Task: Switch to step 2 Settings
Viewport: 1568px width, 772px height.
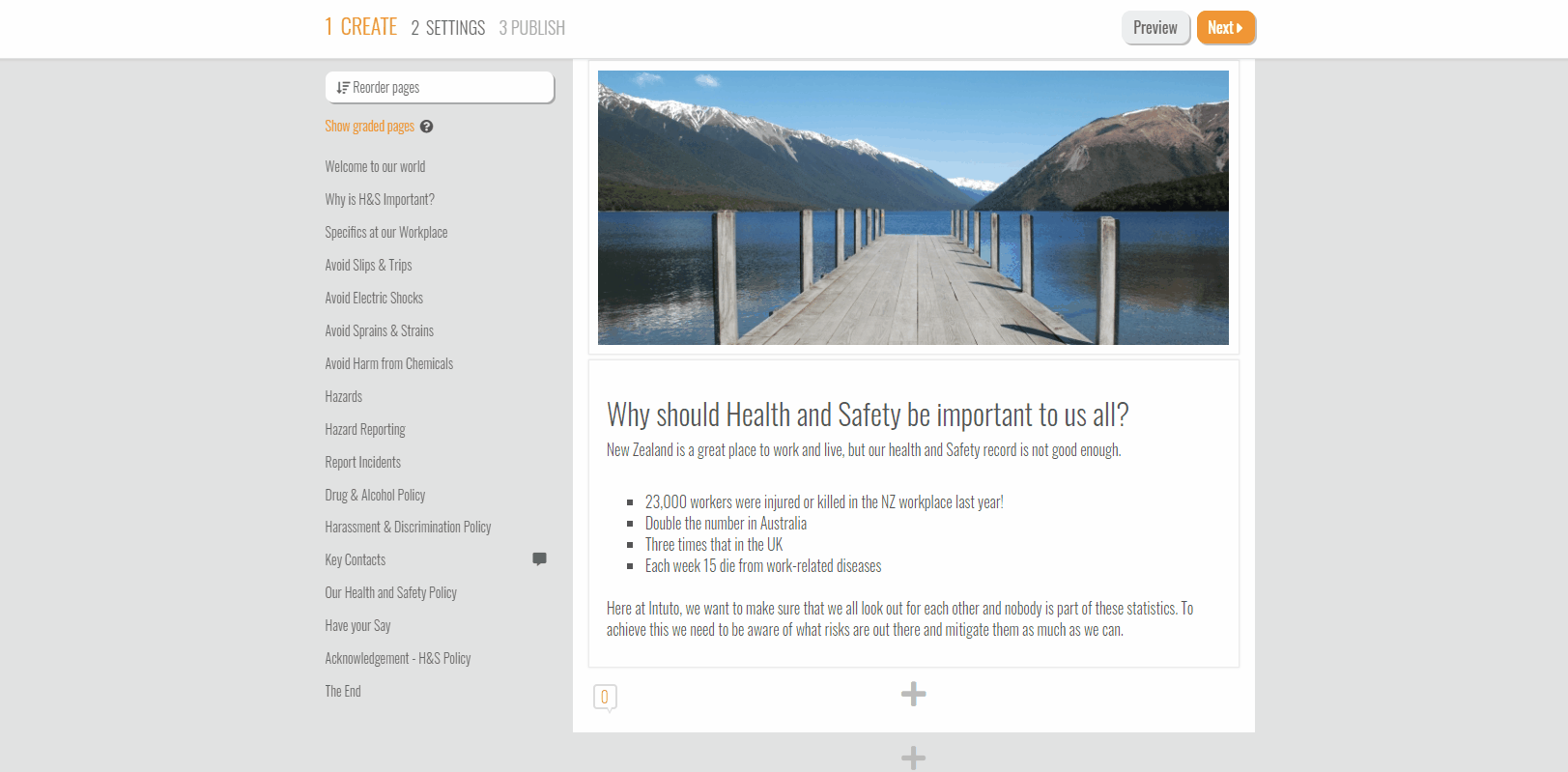Action: [x=448, y=28]
